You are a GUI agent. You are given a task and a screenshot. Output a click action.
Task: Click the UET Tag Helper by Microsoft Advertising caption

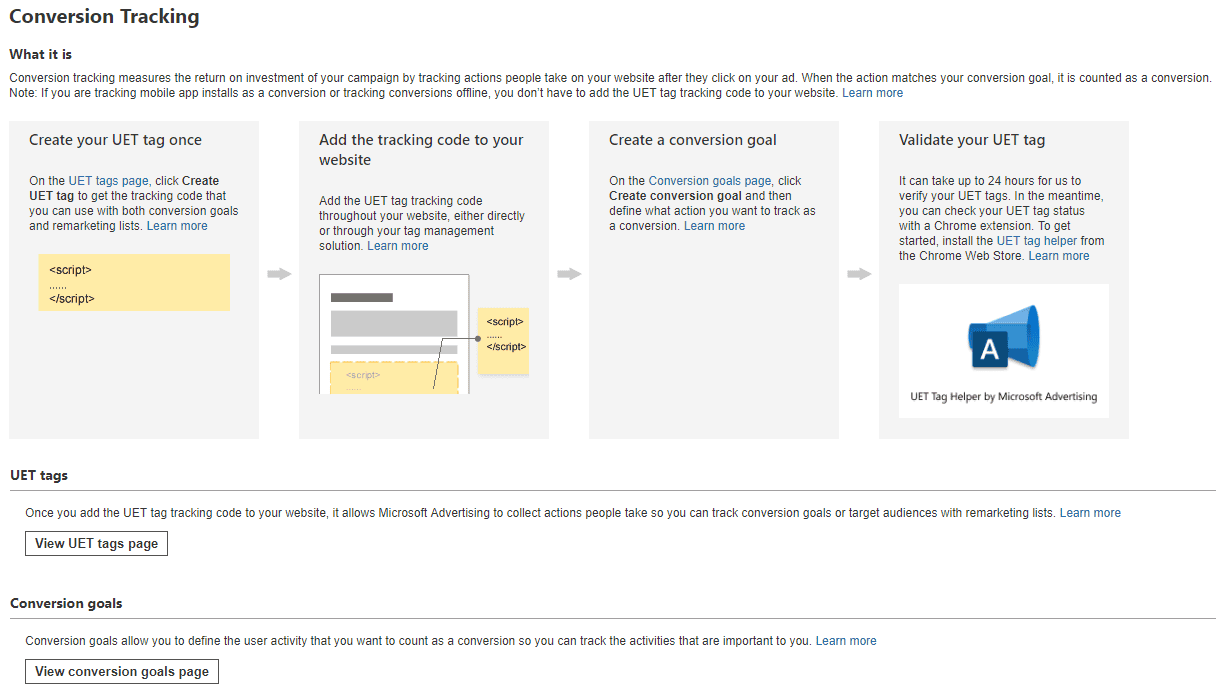point(1004,397)
